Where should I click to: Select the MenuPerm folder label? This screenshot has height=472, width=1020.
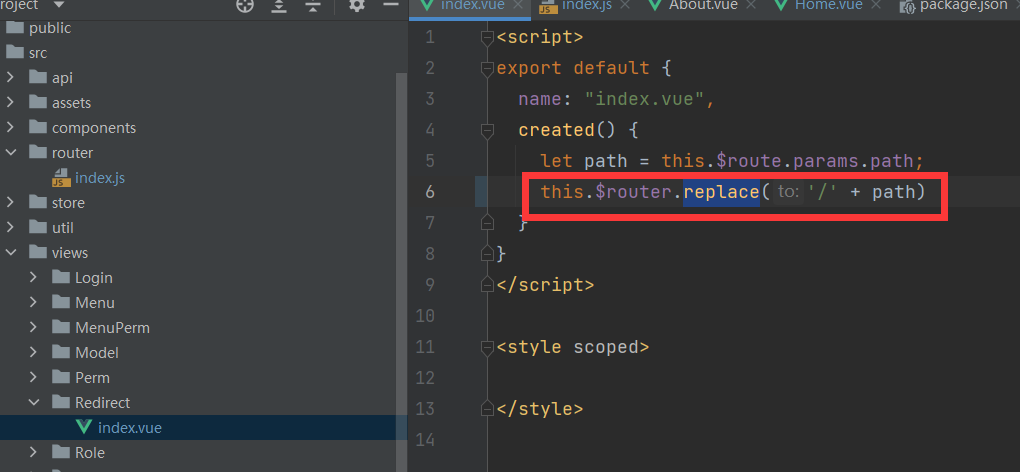point(112,328)
